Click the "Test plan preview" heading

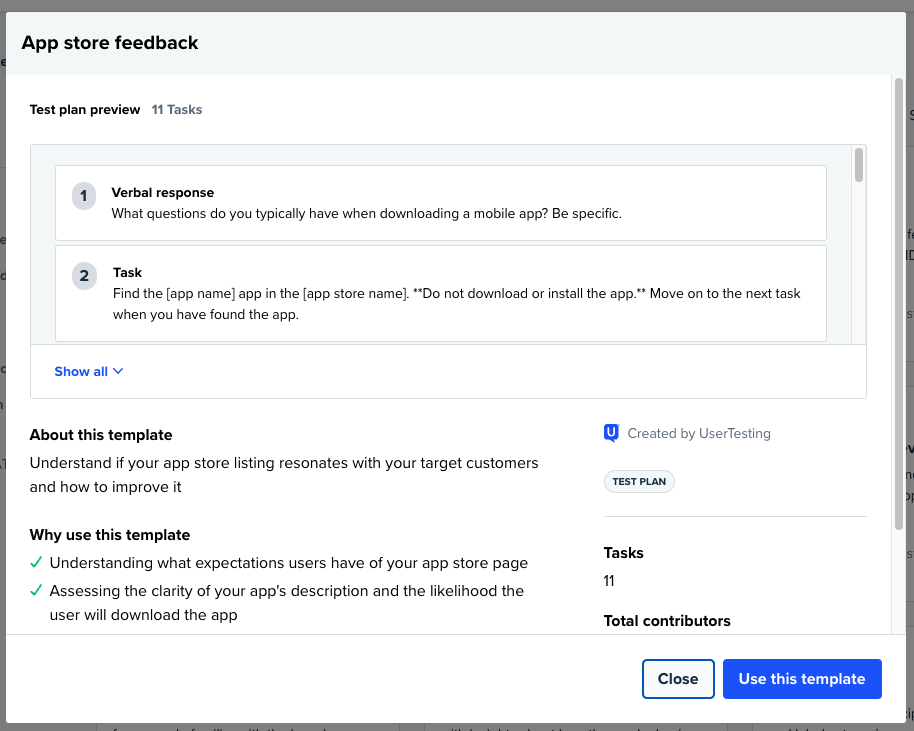coord(85,110)
